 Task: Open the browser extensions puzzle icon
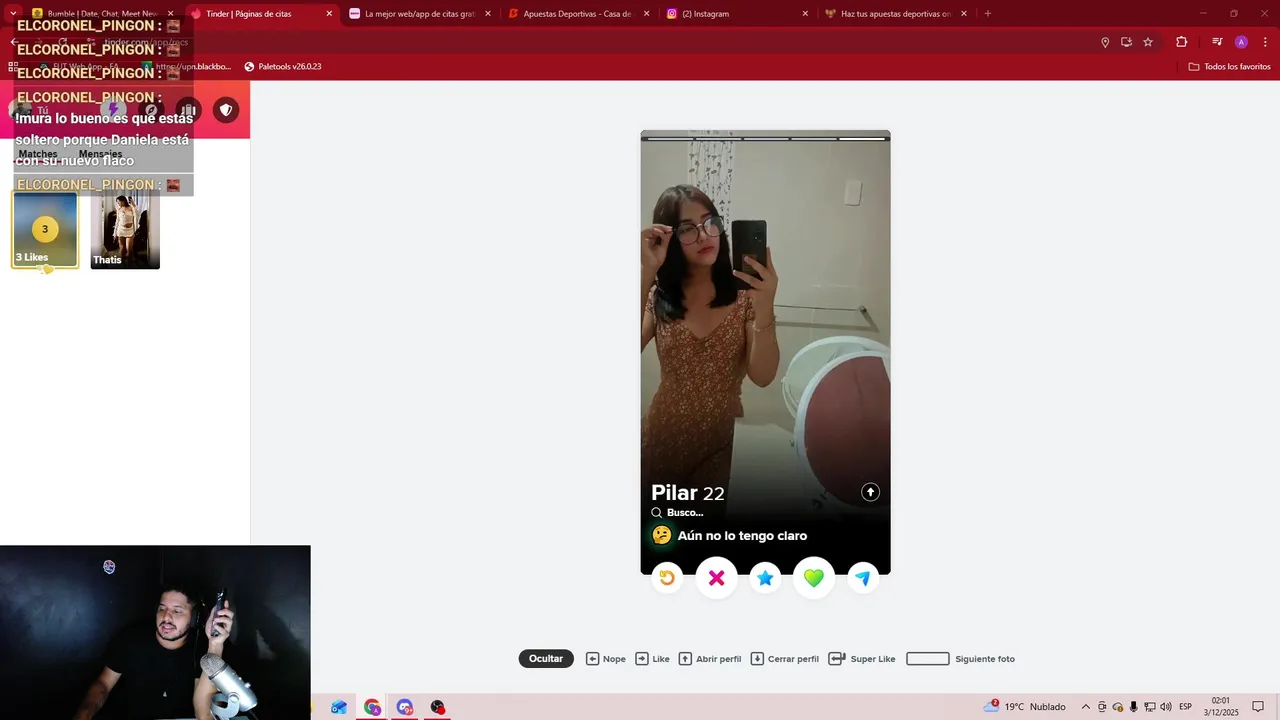(x=1181, y=42)
